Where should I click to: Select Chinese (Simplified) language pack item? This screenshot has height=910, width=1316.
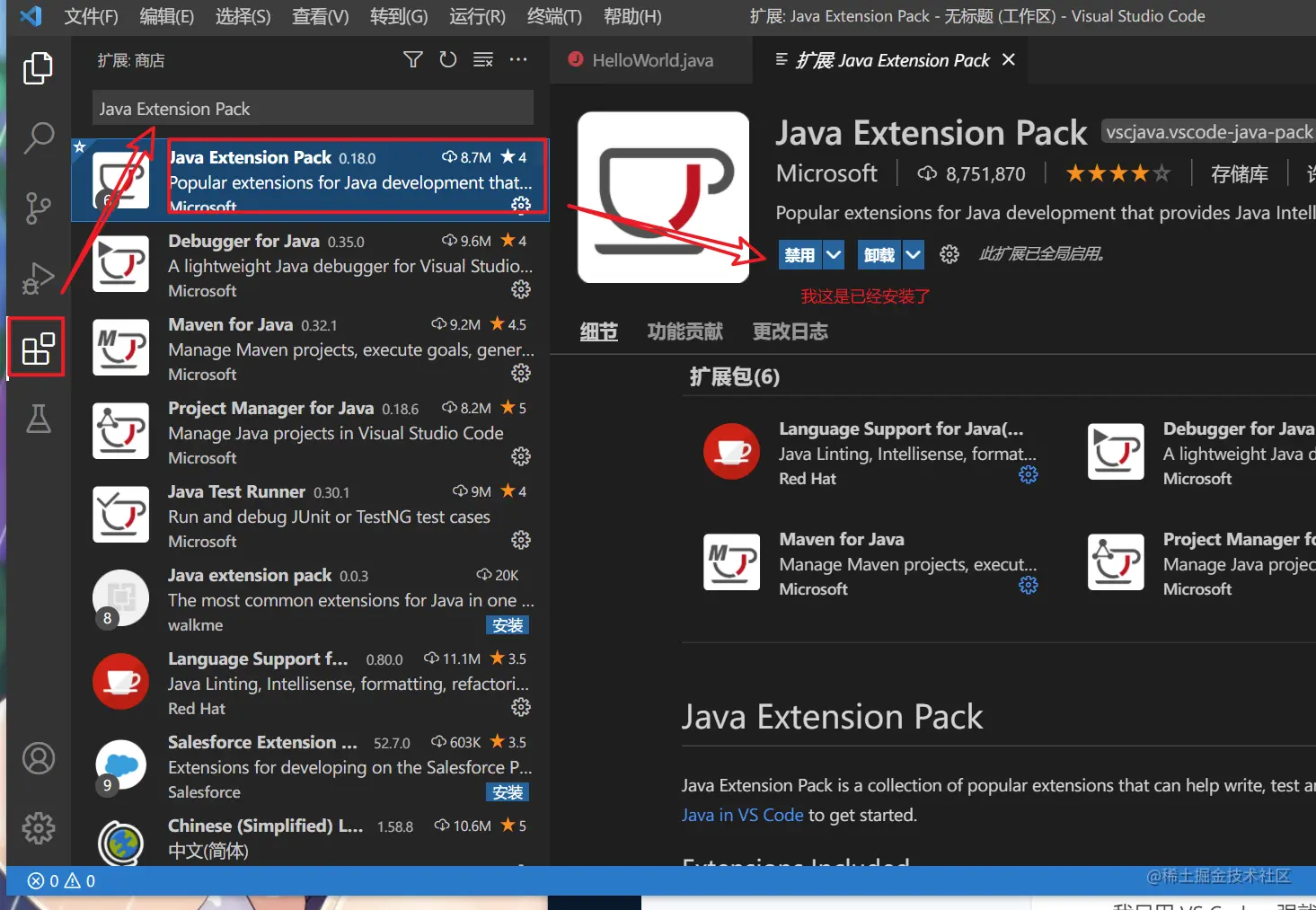(x=311, y=840)
